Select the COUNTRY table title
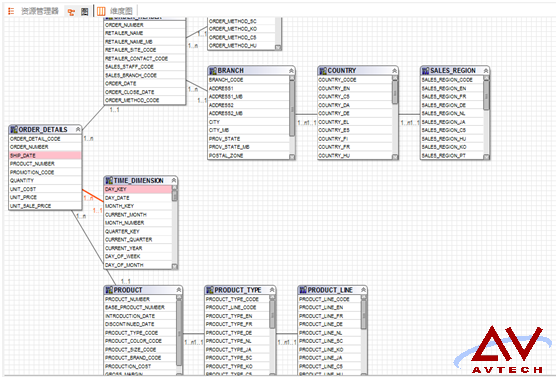This screenshot has width=558, height=379. coord(342,70)
